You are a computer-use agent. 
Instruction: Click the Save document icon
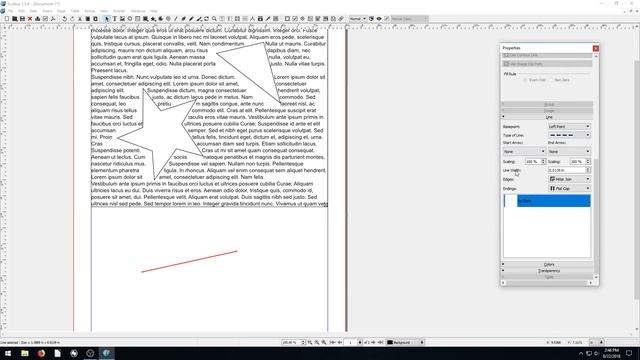tap(22, 19)
